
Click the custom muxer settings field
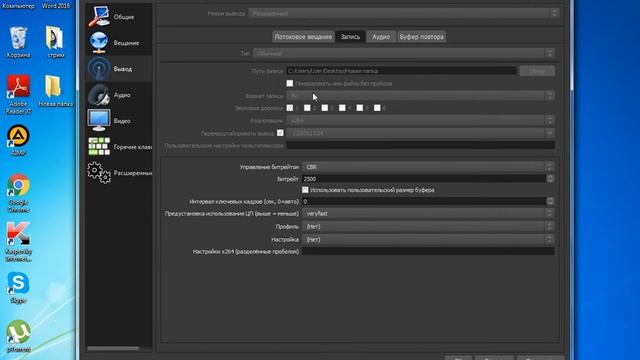click(420, 145)
